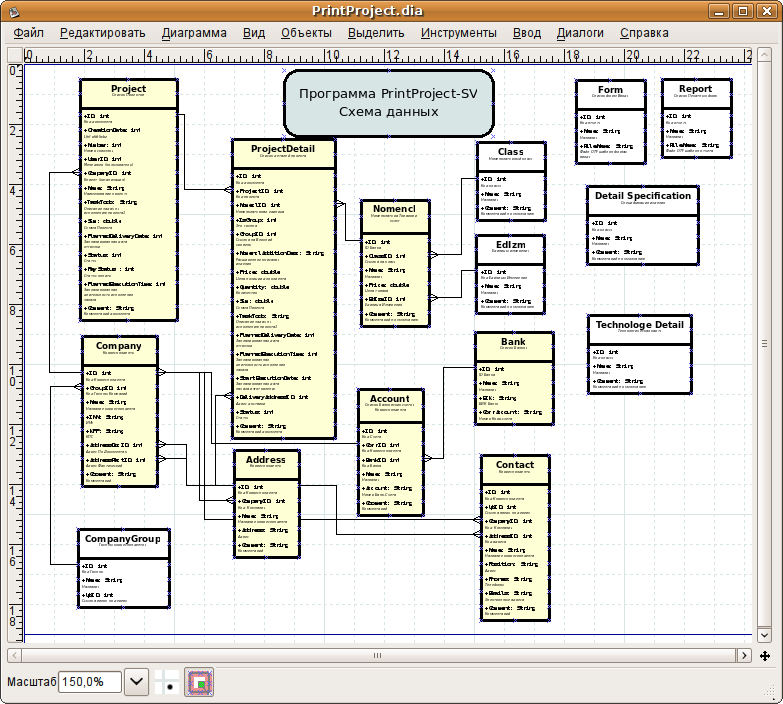The width and height of the screenshot is (783, 704).
Task: Select the Программа PrintProject-SV title box
Action: click(389, 103)
